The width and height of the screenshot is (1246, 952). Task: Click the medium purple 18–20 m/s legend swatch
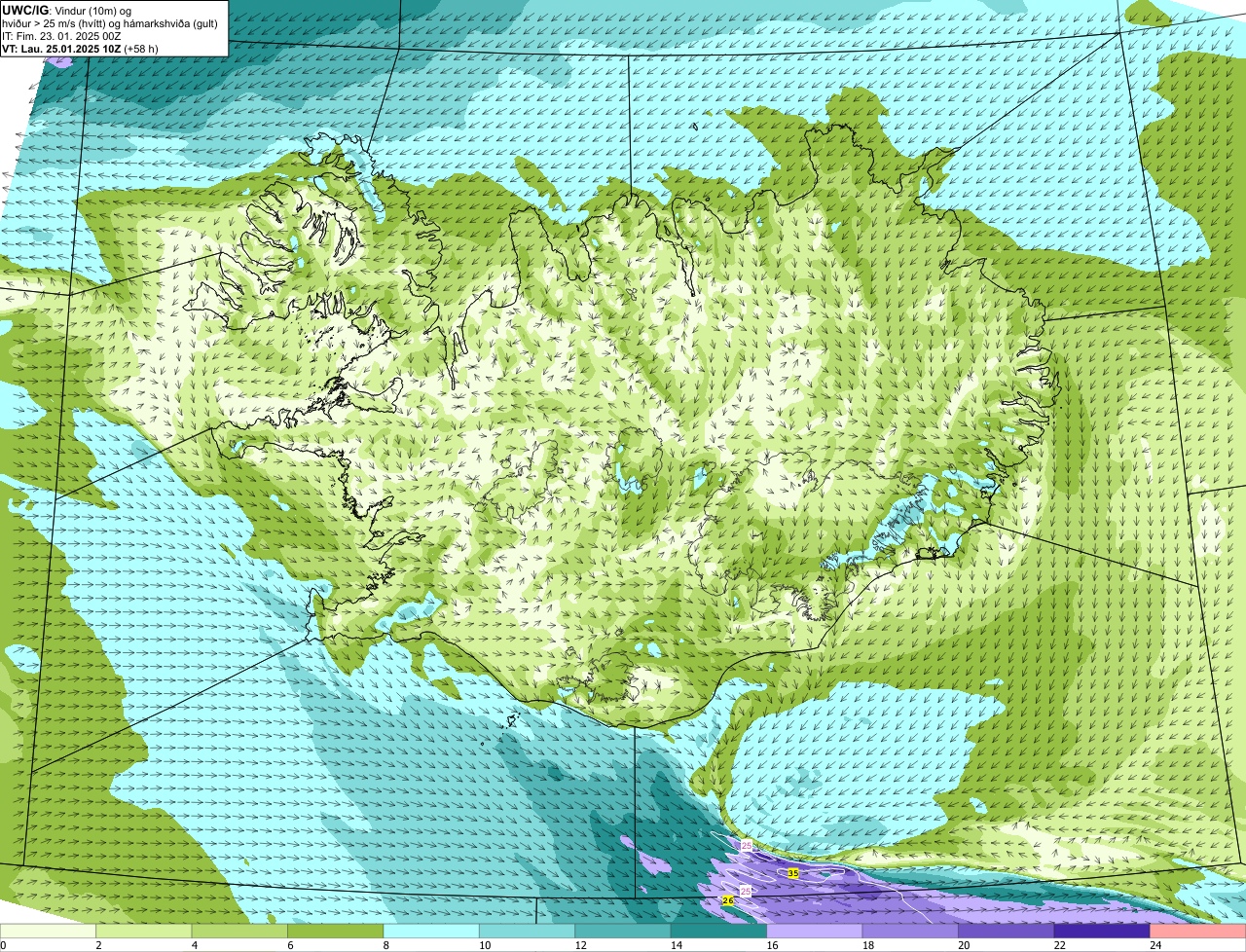point(910,932)
